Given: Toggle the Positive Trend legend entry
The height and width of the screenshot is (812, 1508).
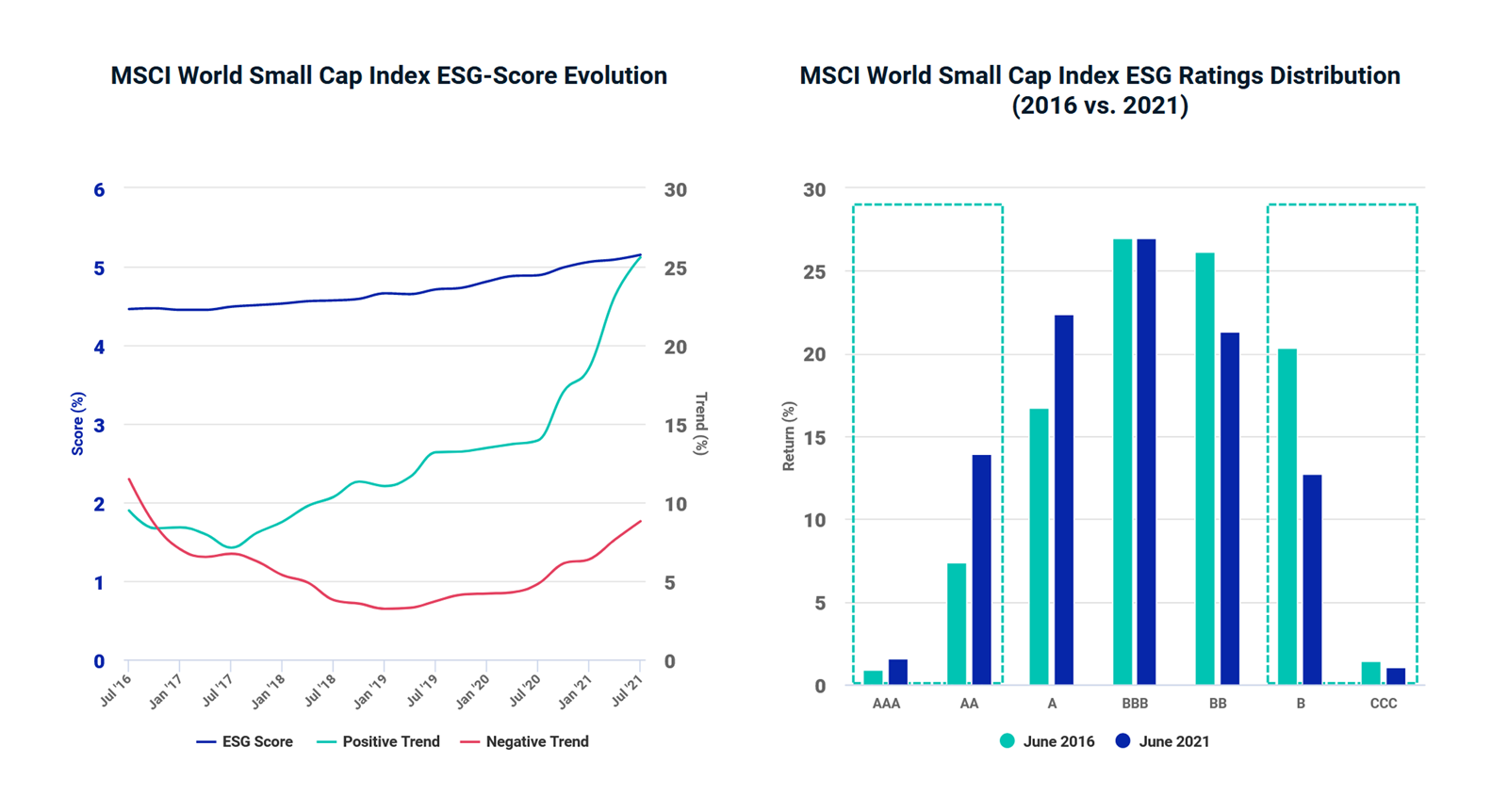Looking at the screenshot, I should pos(379,742).
